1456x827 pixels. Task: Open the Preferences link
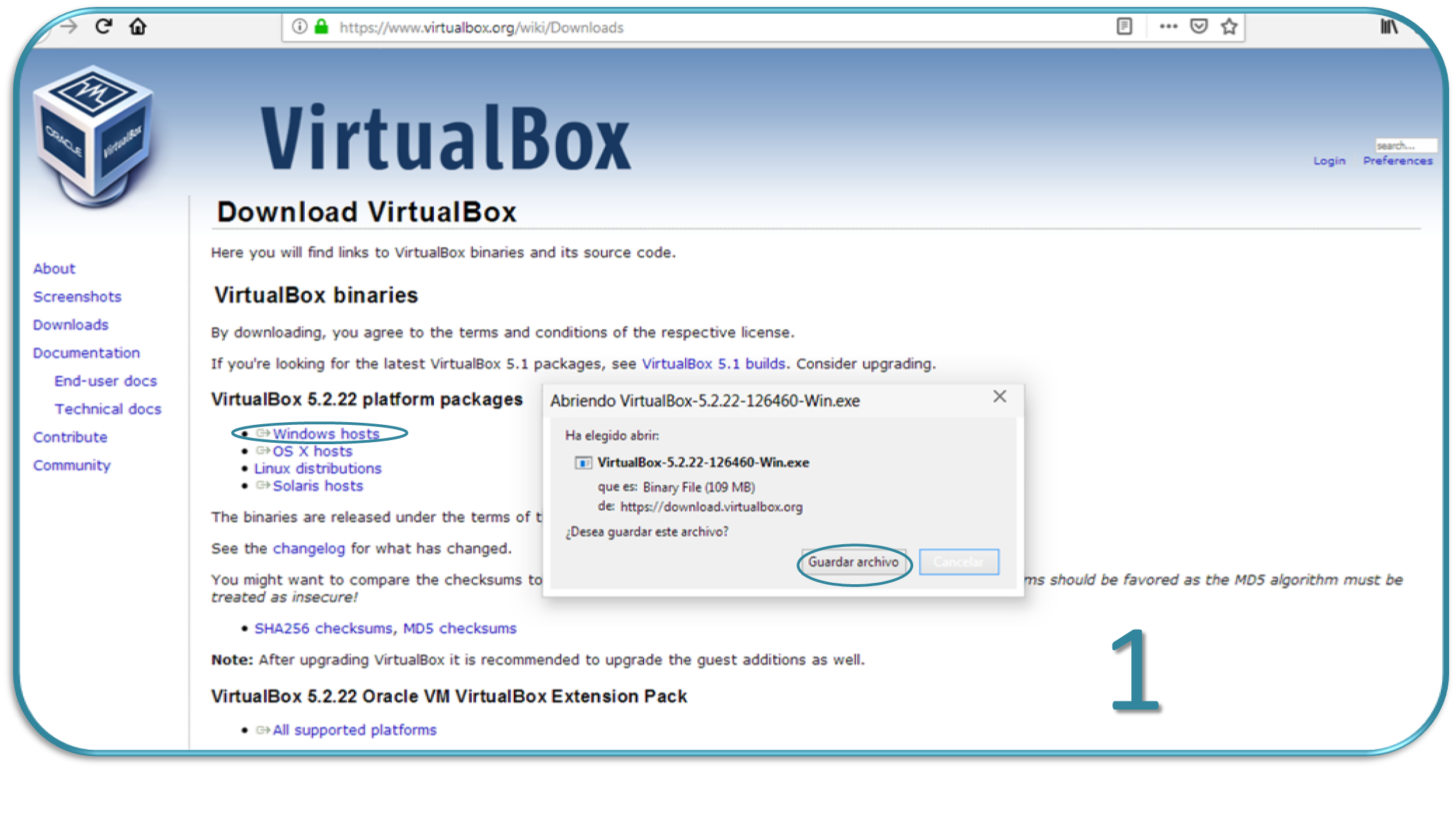[x=1397, y=161]
